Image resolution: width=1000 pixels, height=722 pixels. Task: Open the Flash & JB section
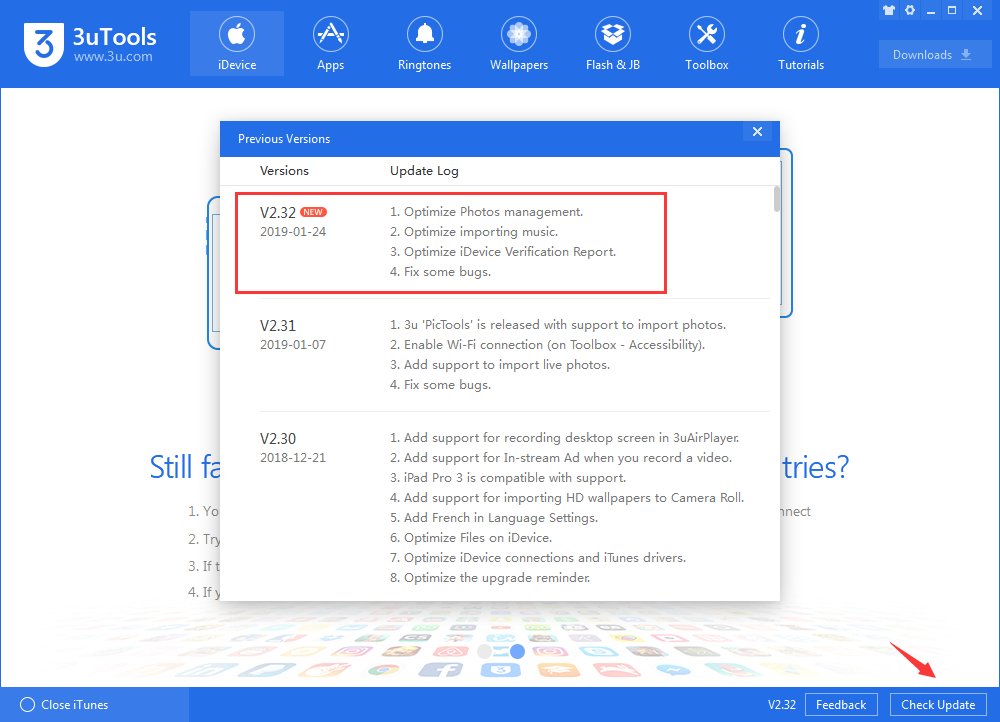pyautogui.click(x=613, y=43)
